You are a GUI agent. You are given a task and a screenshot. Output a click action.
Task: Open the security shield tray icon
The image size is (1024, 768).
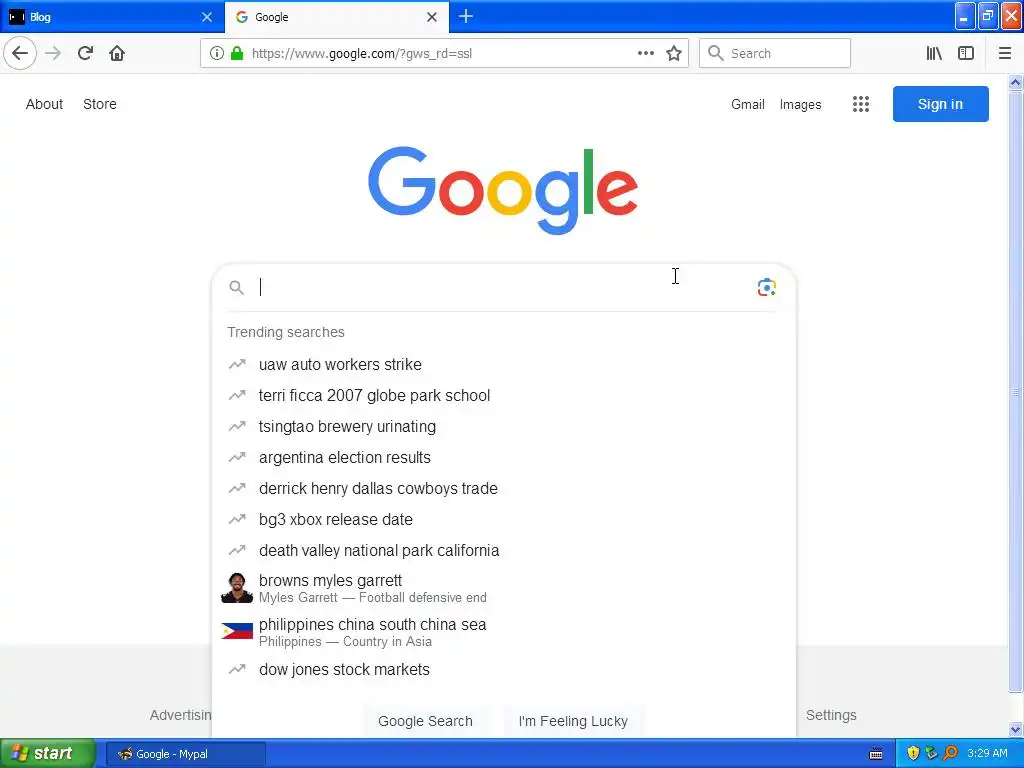(913, 753)
